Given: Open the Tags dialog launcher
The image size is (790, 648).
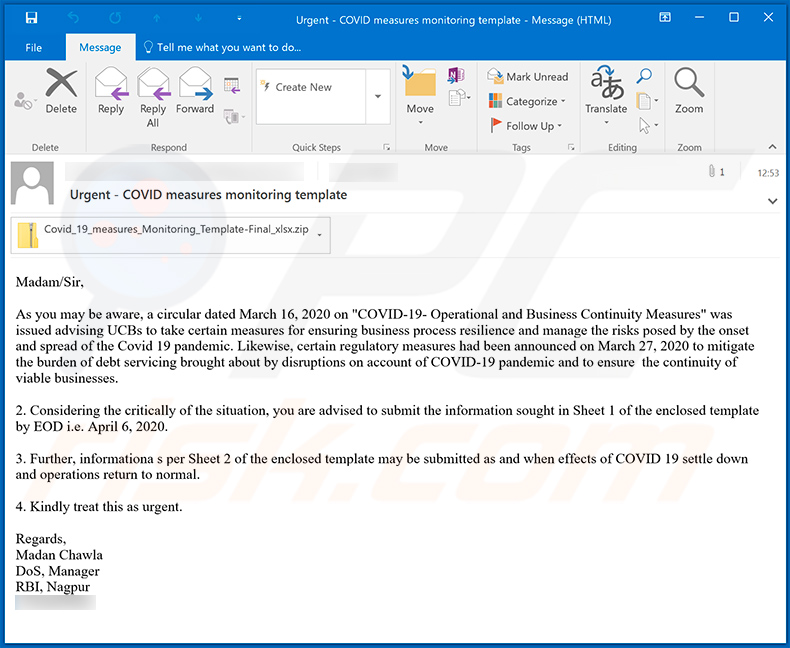Looking at the screenshot, I should pyautogui.click(x=571, y=147).
